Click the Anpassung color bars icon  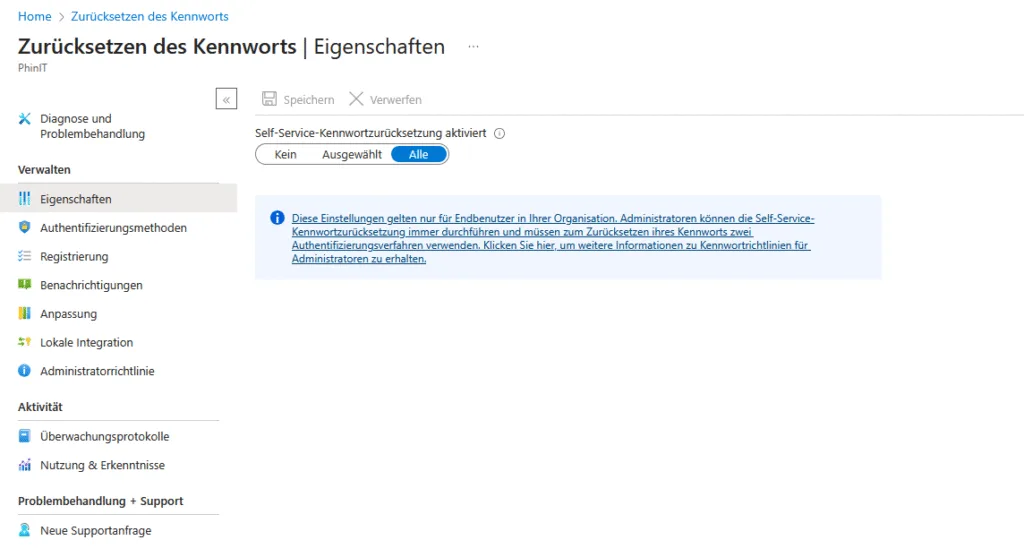[x=25, y=314]
